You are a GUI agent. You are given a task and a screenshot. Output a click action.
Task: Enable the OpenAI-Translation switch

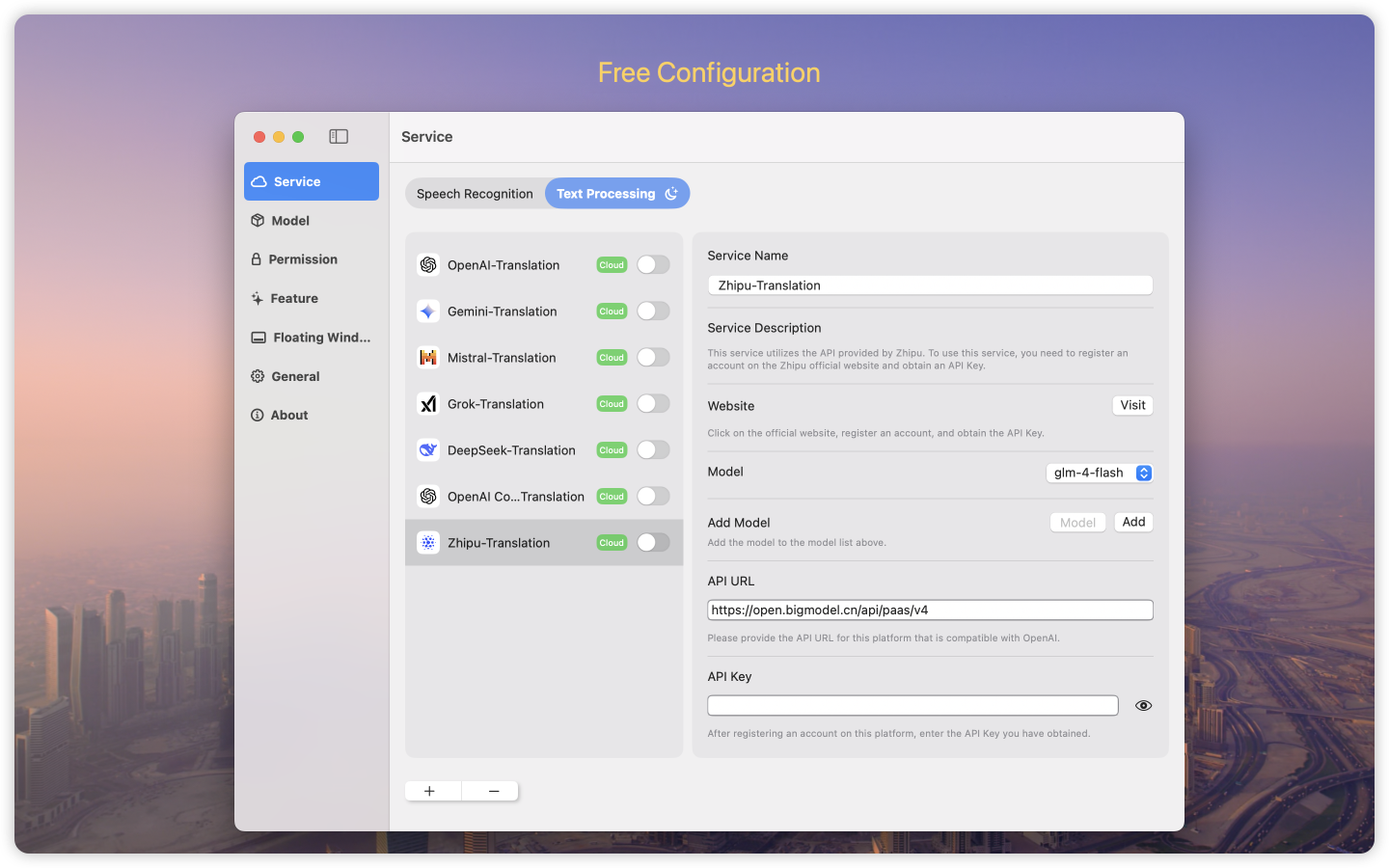click(x=653, y=265)
